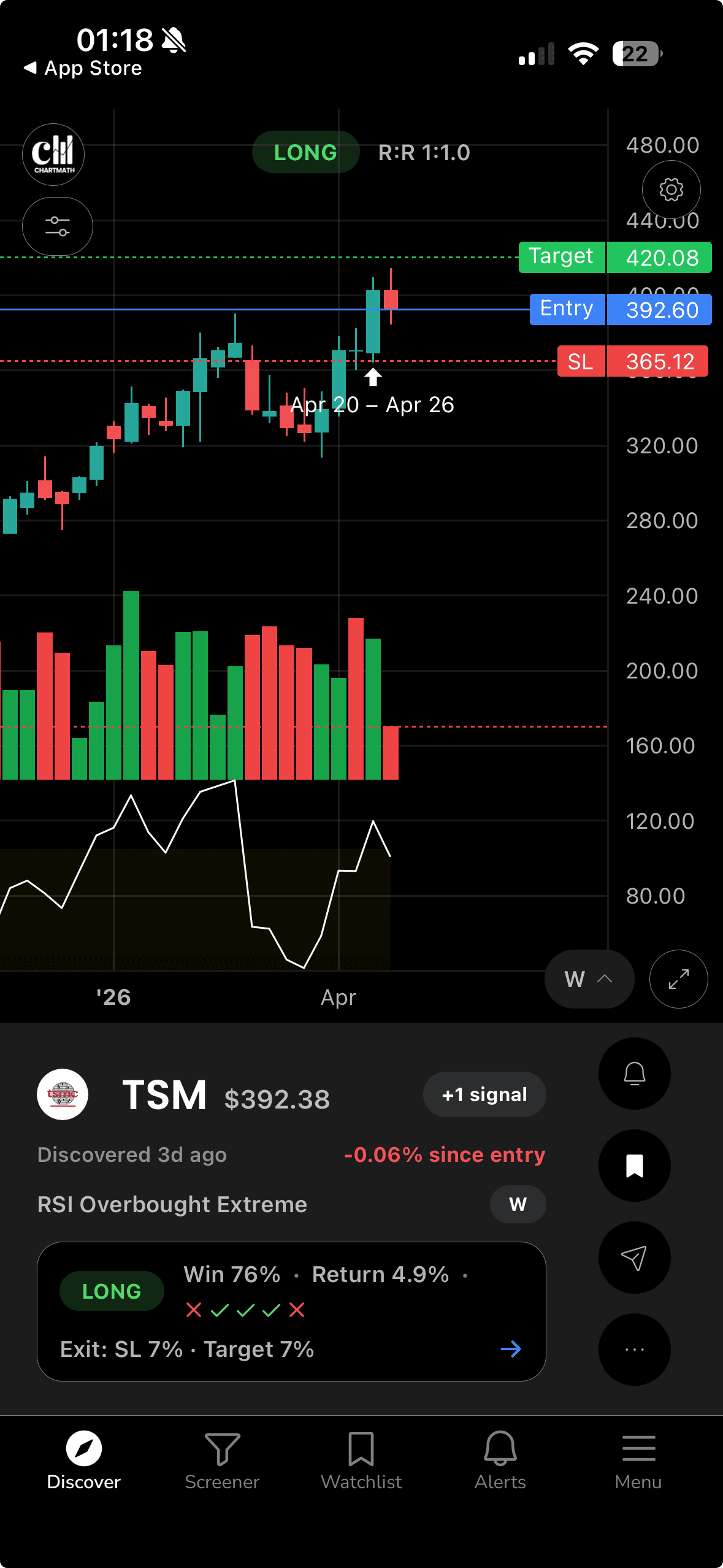Tap 'Discovered 3d ago' text
This screenshot has height=1568, width=723.
132,1155
